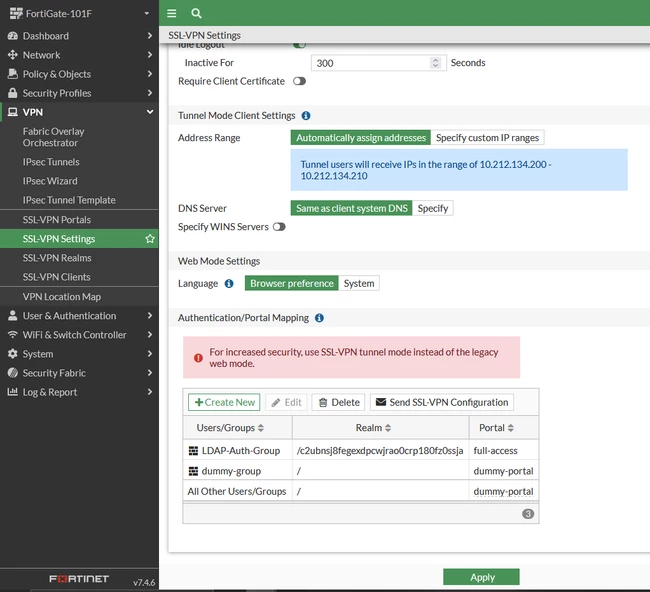Toggle Require Client Certificate switch

click(299, 81)
